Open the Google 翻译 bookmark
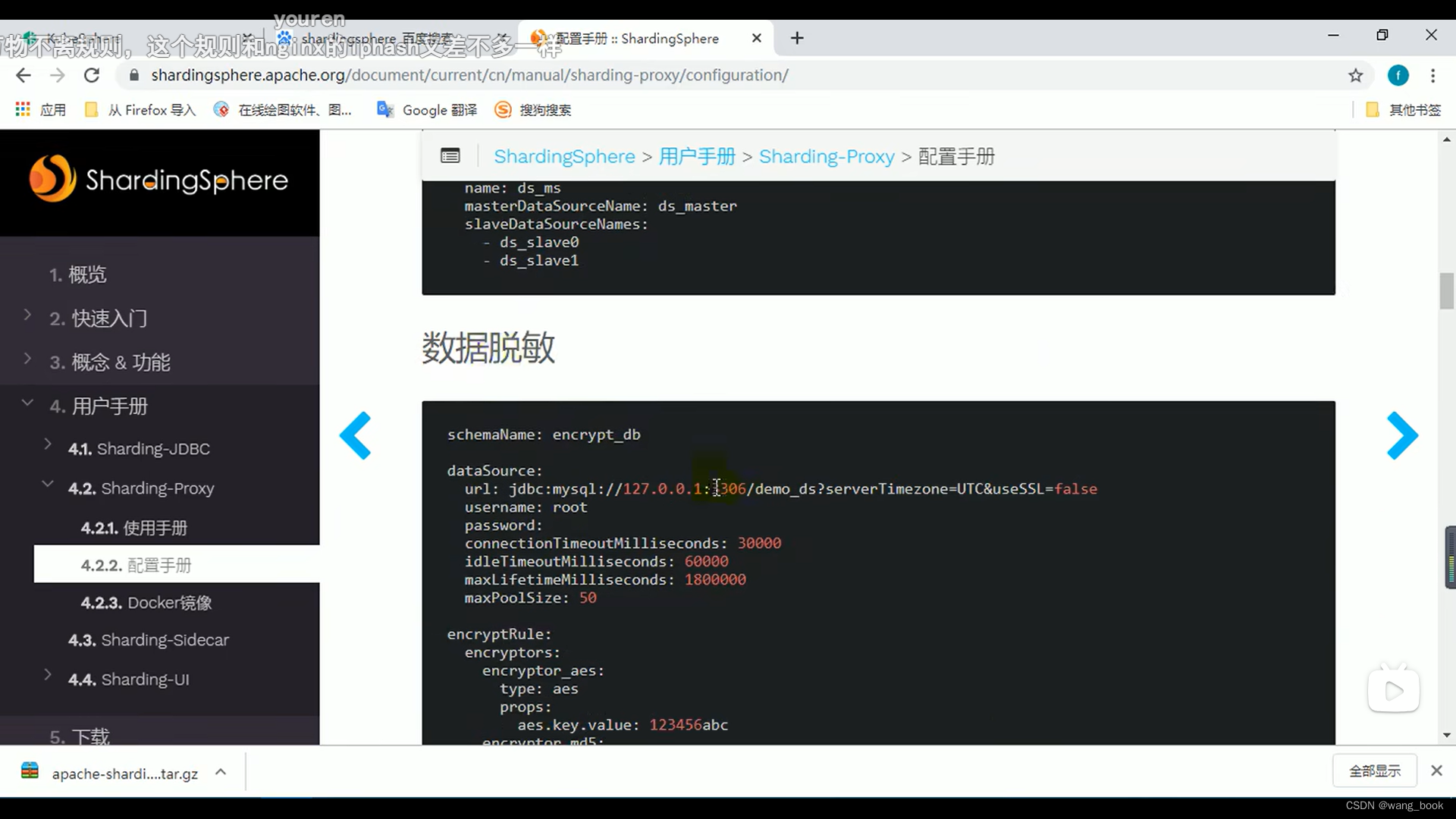The width and height of the screenshot is (1456, 819). (x=427, y=110)
